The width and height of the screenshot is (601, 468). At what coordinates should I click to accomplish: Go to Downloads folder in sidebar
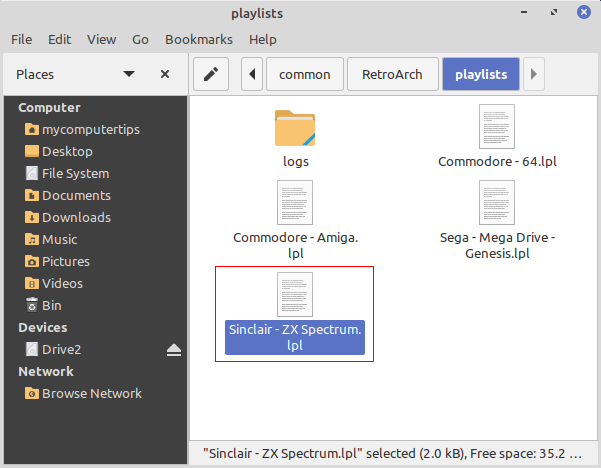[76, 217]
